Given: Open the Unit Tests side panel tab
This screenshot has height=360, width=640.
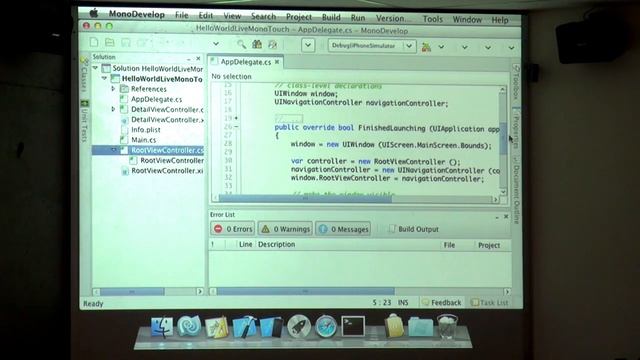Looking at the screenshot, I should coord(84,121).
